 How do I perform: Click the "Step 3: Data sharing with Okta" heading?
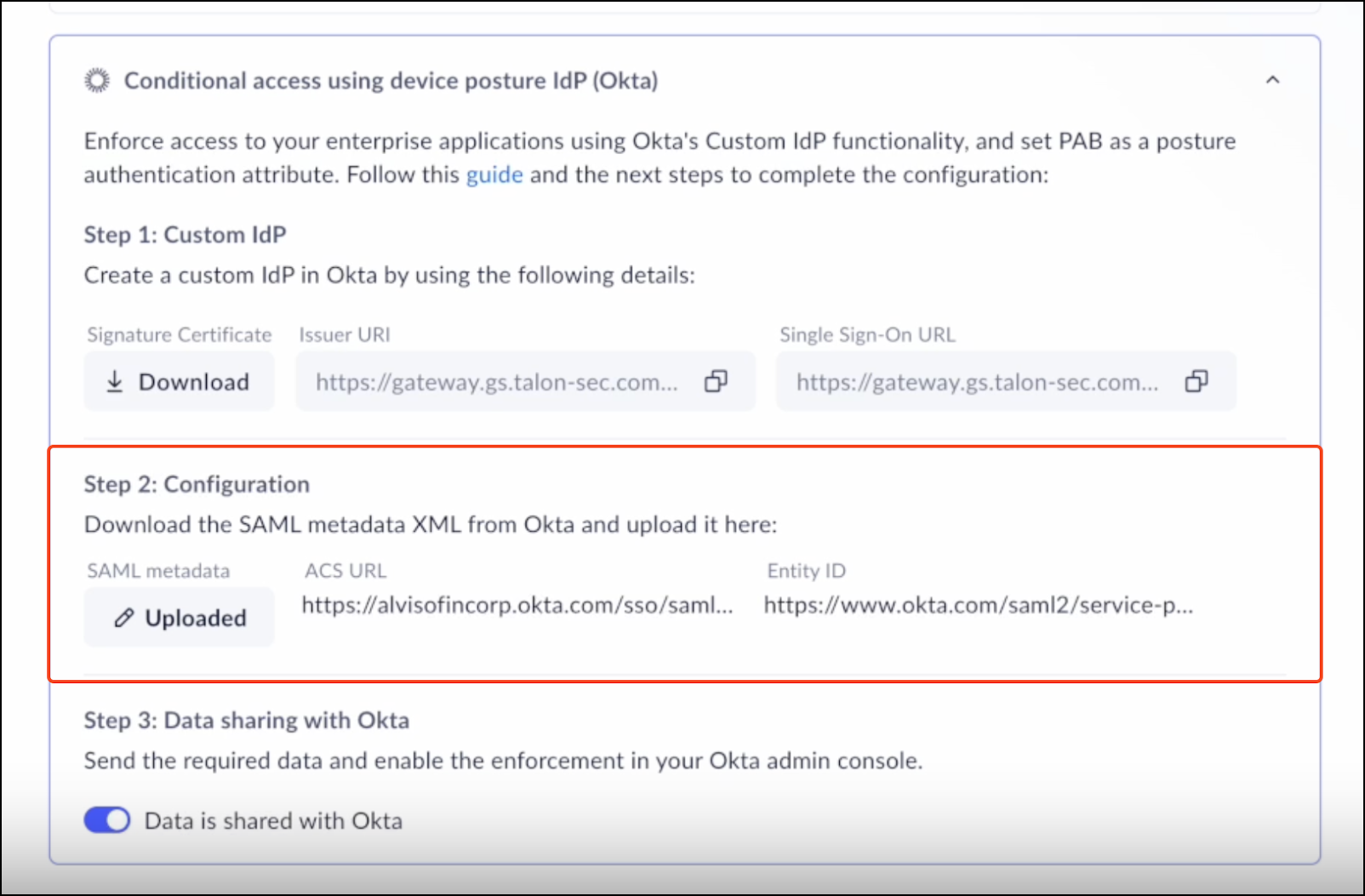pos(246,721)
